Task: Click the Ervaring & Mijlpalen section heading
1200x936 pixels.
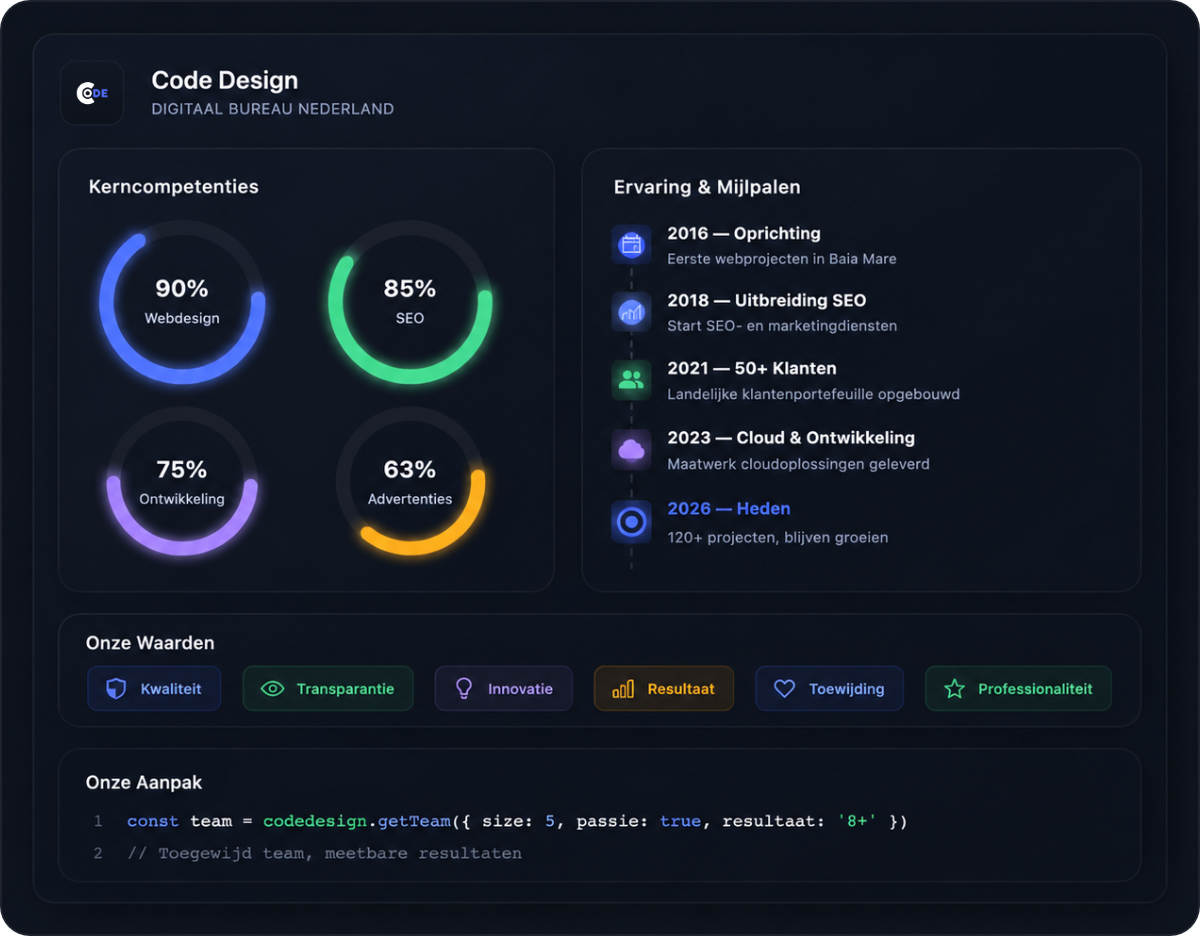Action: point(707,187)
